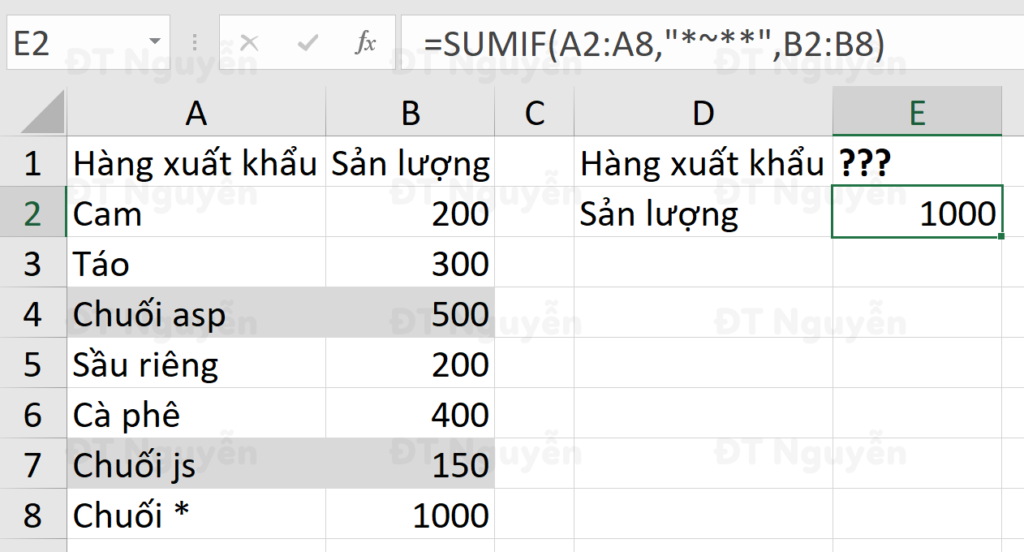Select column B header

[410, 114]
